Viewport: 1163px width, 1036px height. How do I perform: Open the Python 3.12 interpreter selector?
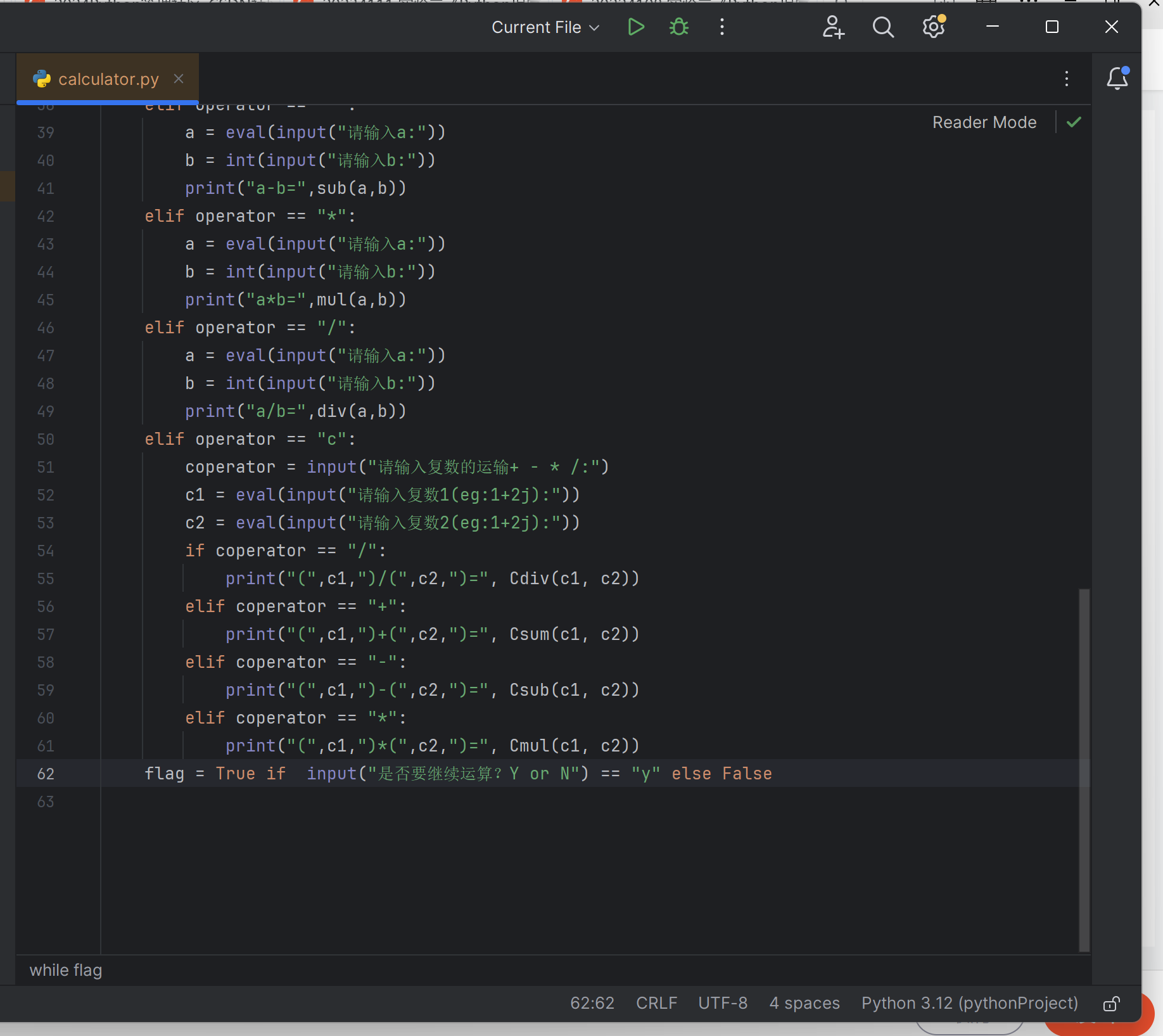coord(969,1003)
